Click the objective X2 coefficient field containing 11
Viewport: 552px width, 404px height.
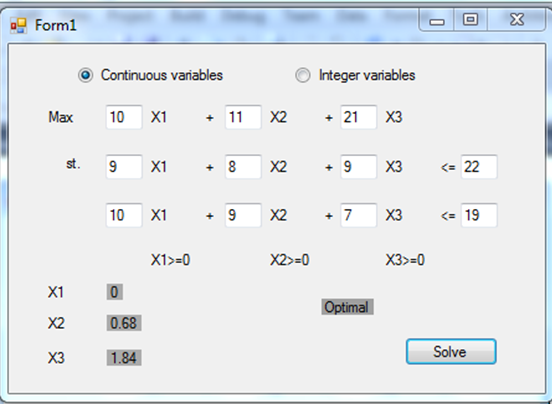coord(243,117)
